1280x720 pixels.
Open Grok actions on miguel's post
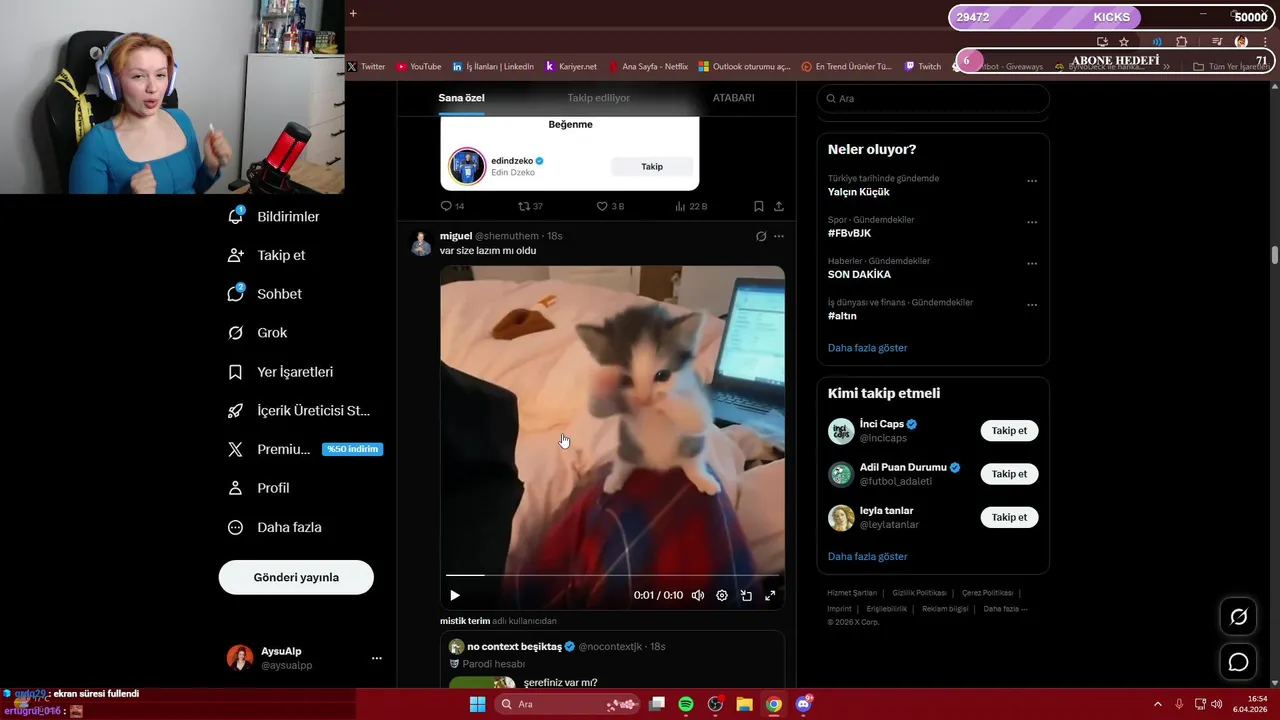pos(761,236)
